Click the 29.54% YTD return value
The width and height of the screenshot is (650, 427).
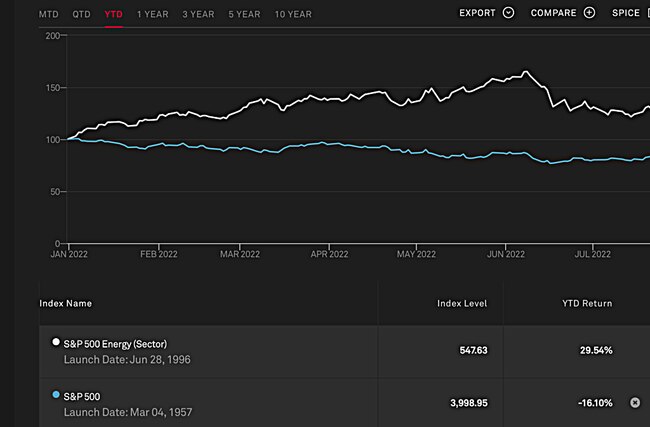tap(596, 350)
